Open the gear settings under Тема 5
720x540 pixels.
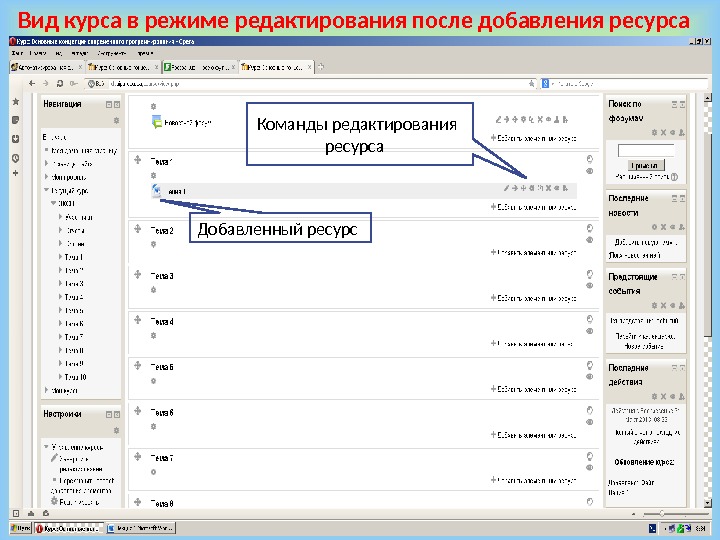[154, 381]
